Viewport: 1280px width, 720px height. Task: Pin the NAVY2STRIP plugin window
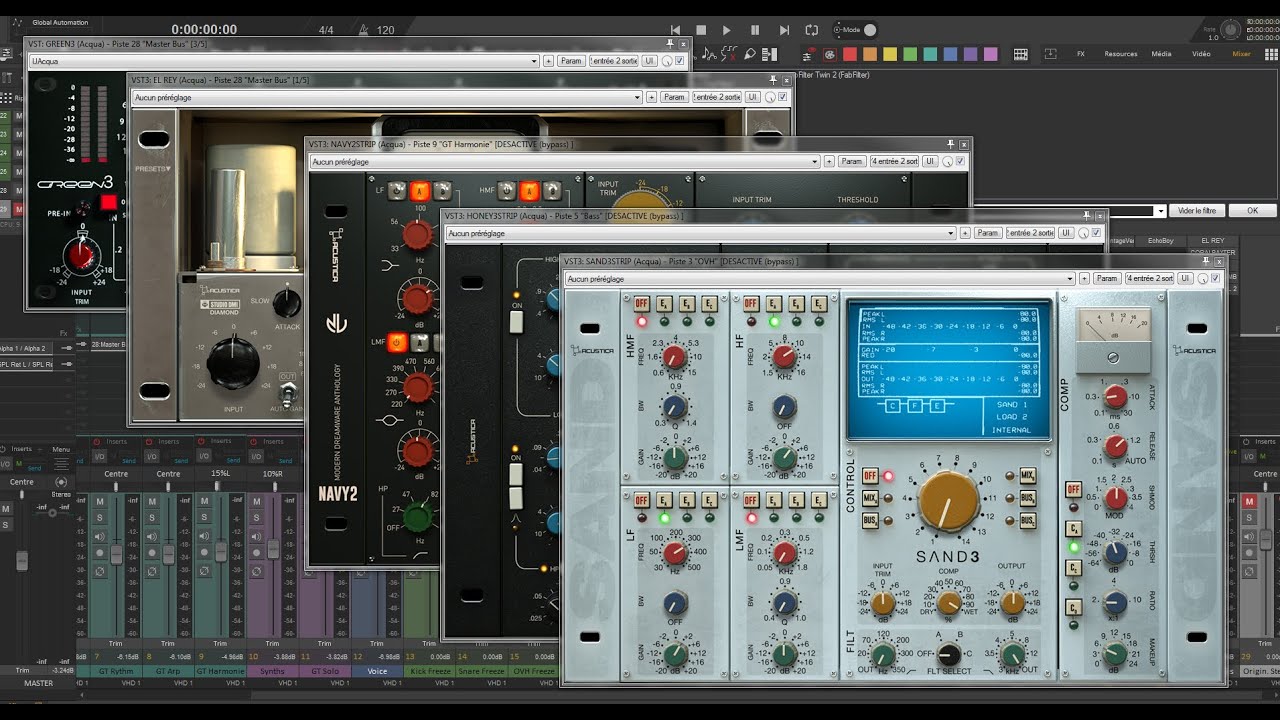(951, 144)
